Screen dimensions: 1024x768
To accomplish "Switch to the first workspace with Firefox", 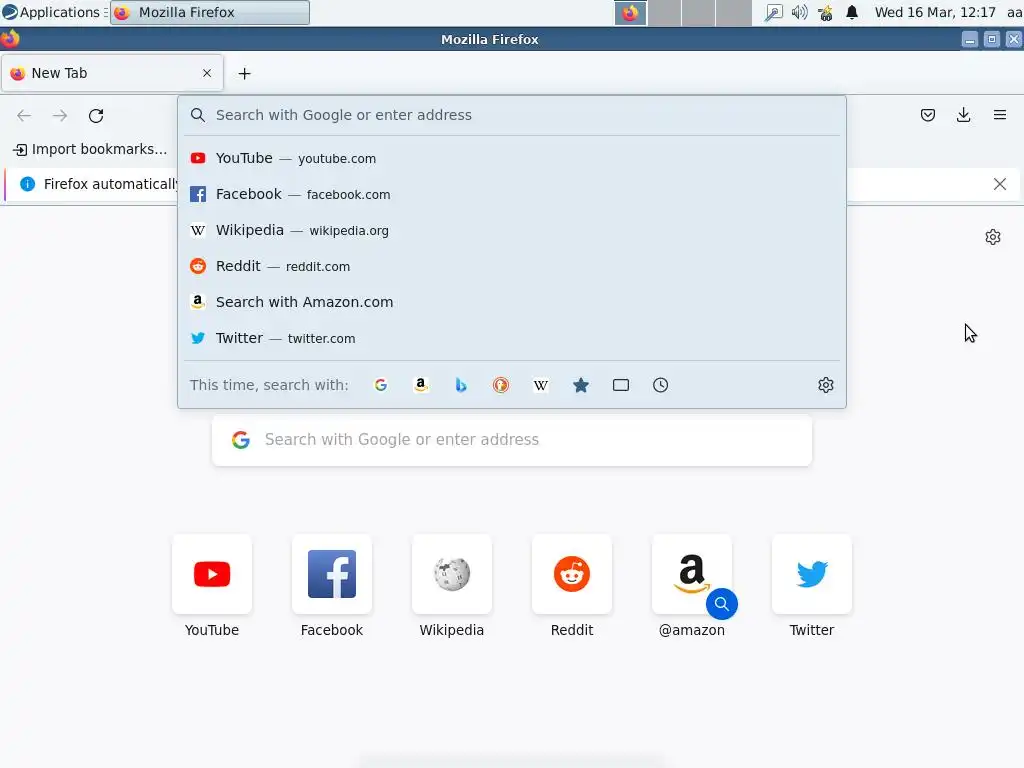I will (630, 13).
